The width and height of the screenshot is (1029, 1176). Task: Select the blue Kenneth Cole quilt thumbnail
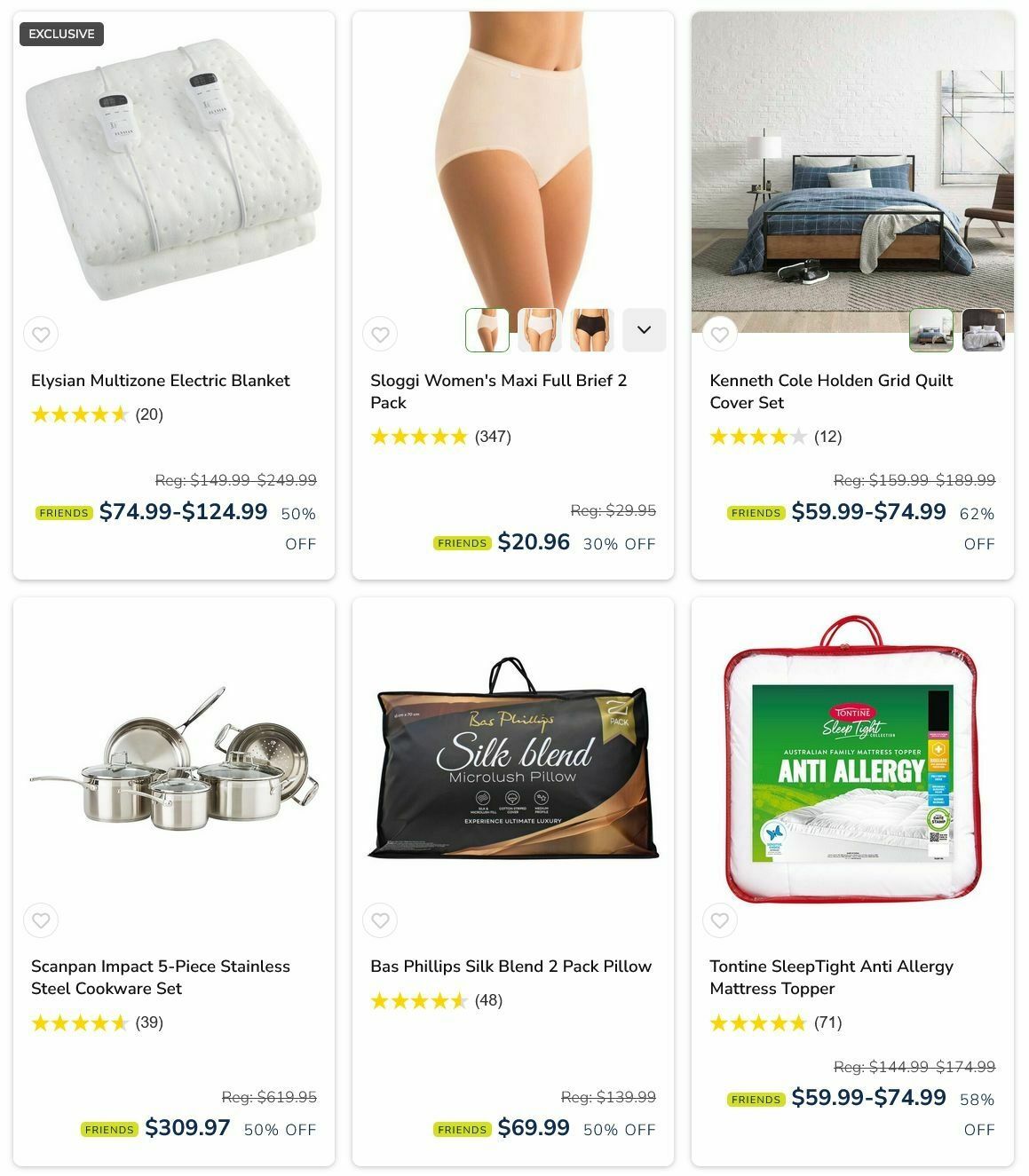(931, 330)
